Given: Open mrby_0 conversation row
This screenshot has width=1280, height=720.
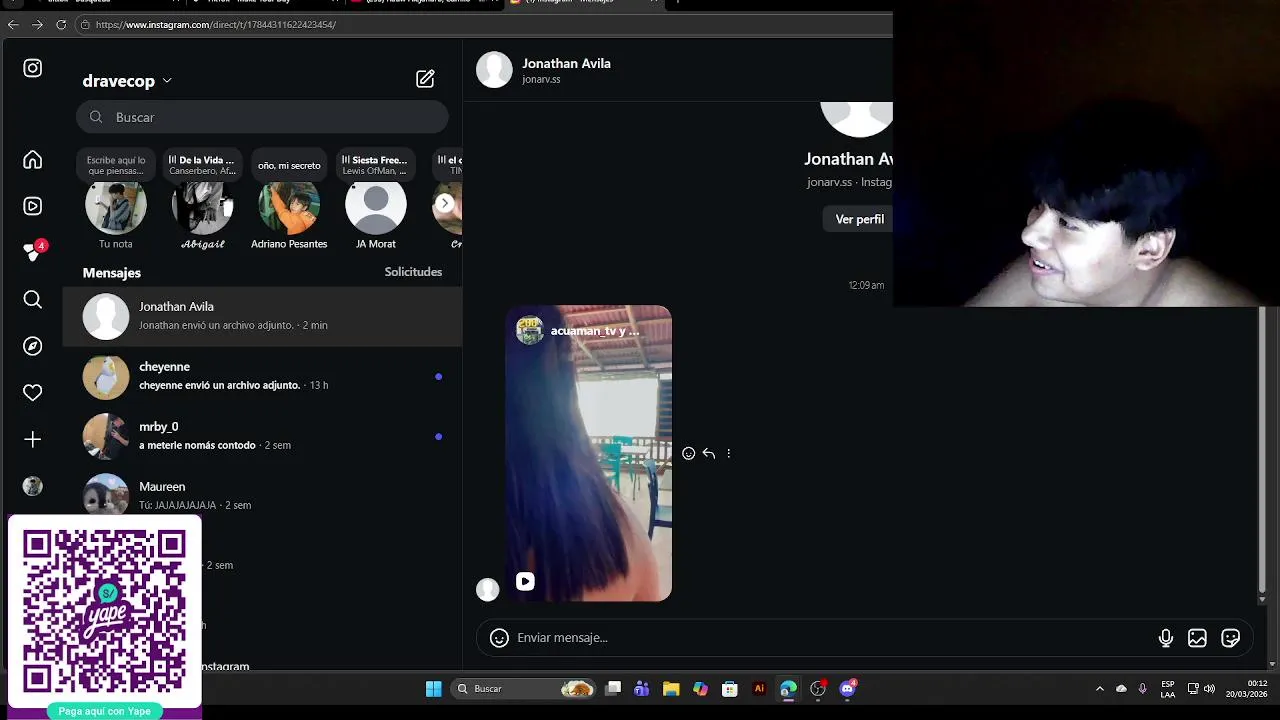Looking at the screenshot, I should (x=262, y=436).
